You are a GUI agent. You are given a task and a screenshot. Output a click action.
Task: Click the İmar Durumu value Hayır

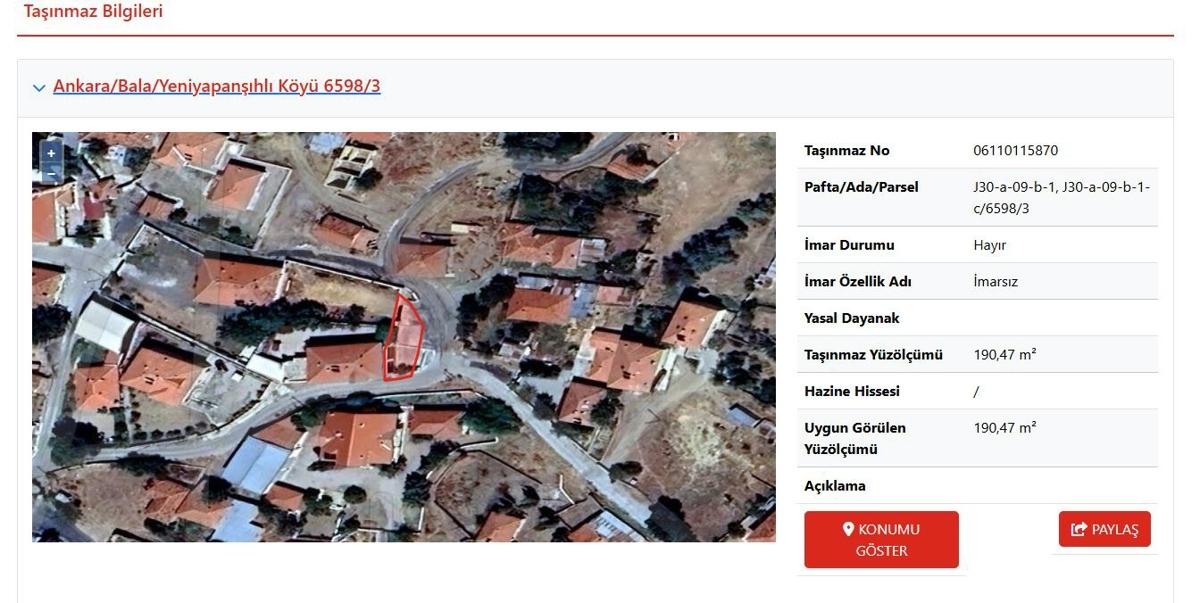pos(990,245)
